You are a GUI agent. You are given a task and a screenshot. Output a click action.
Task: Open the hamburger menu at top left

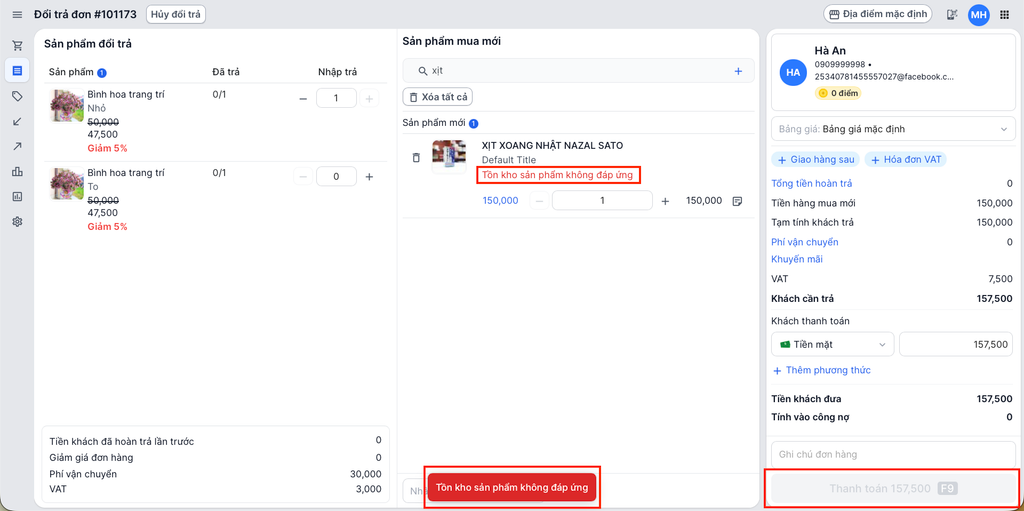[x=17, y=15]
